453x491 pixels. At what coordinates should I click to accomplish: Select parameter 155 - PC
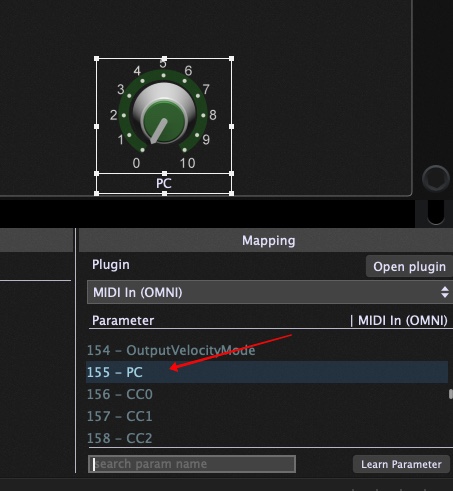pos(267,372)
